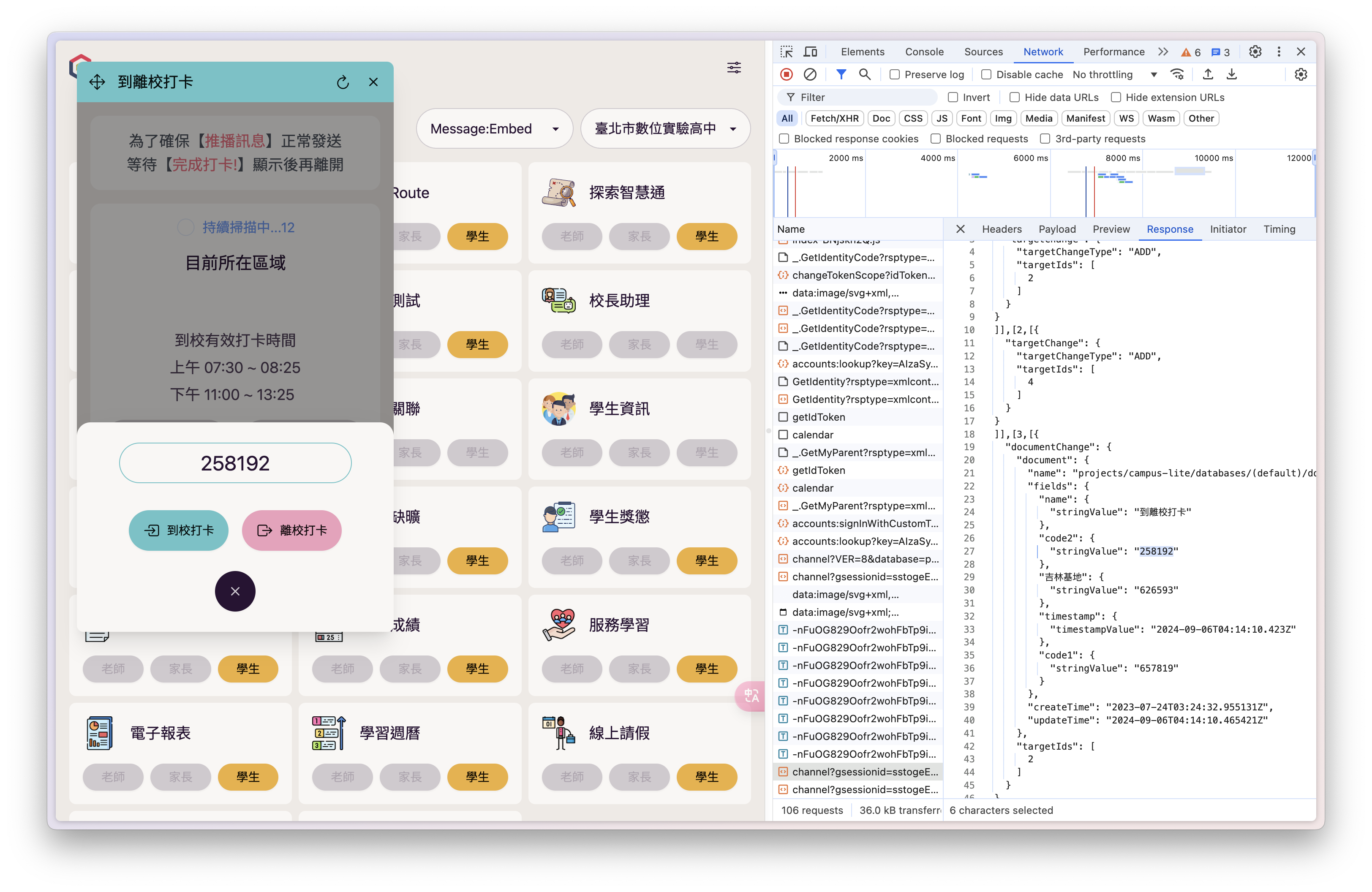
Task: Select the calendar request row with checkbox icon
Action: tap(858, 435)
